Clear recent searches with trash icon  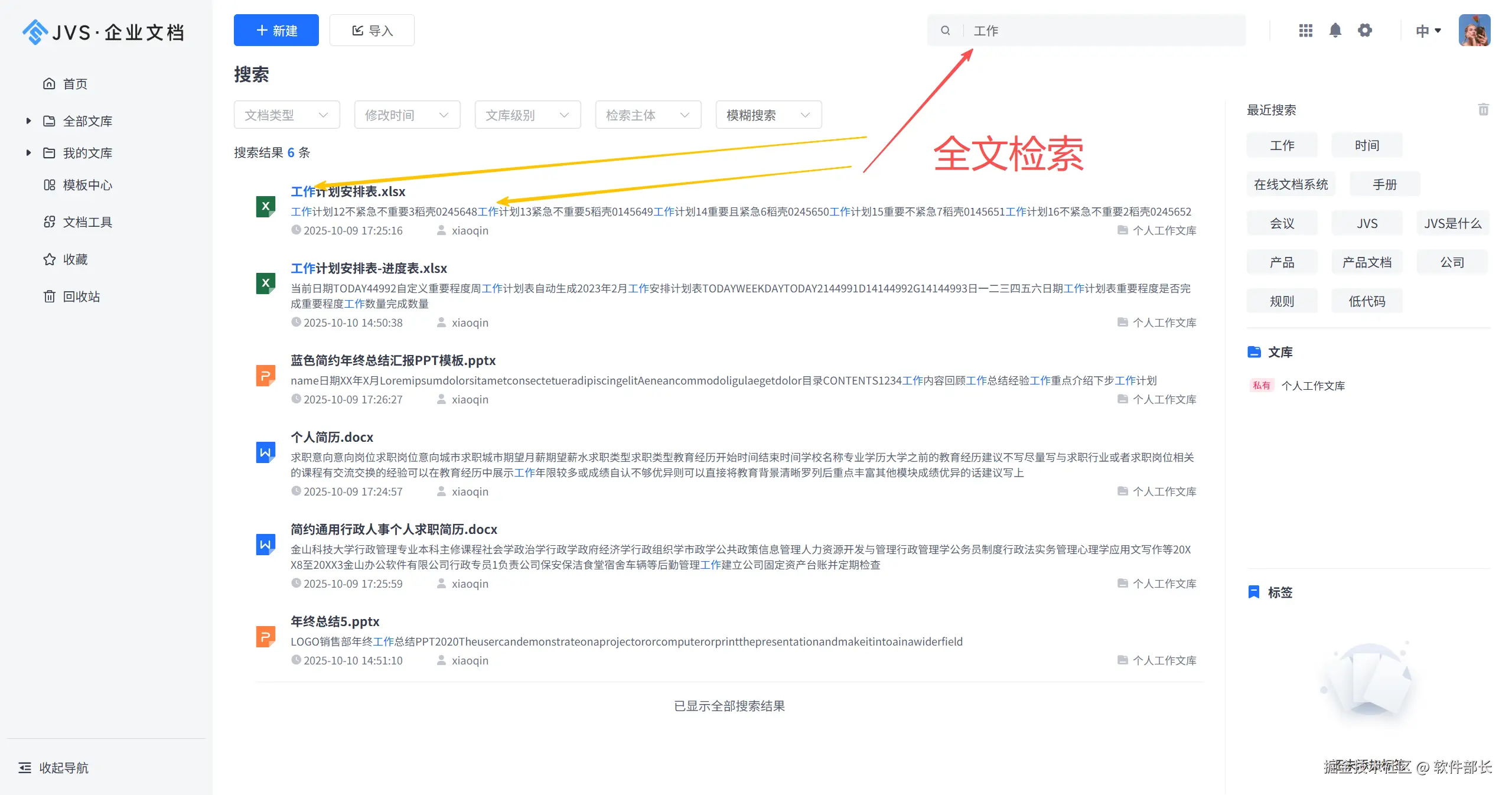[x=1483, y=110]
